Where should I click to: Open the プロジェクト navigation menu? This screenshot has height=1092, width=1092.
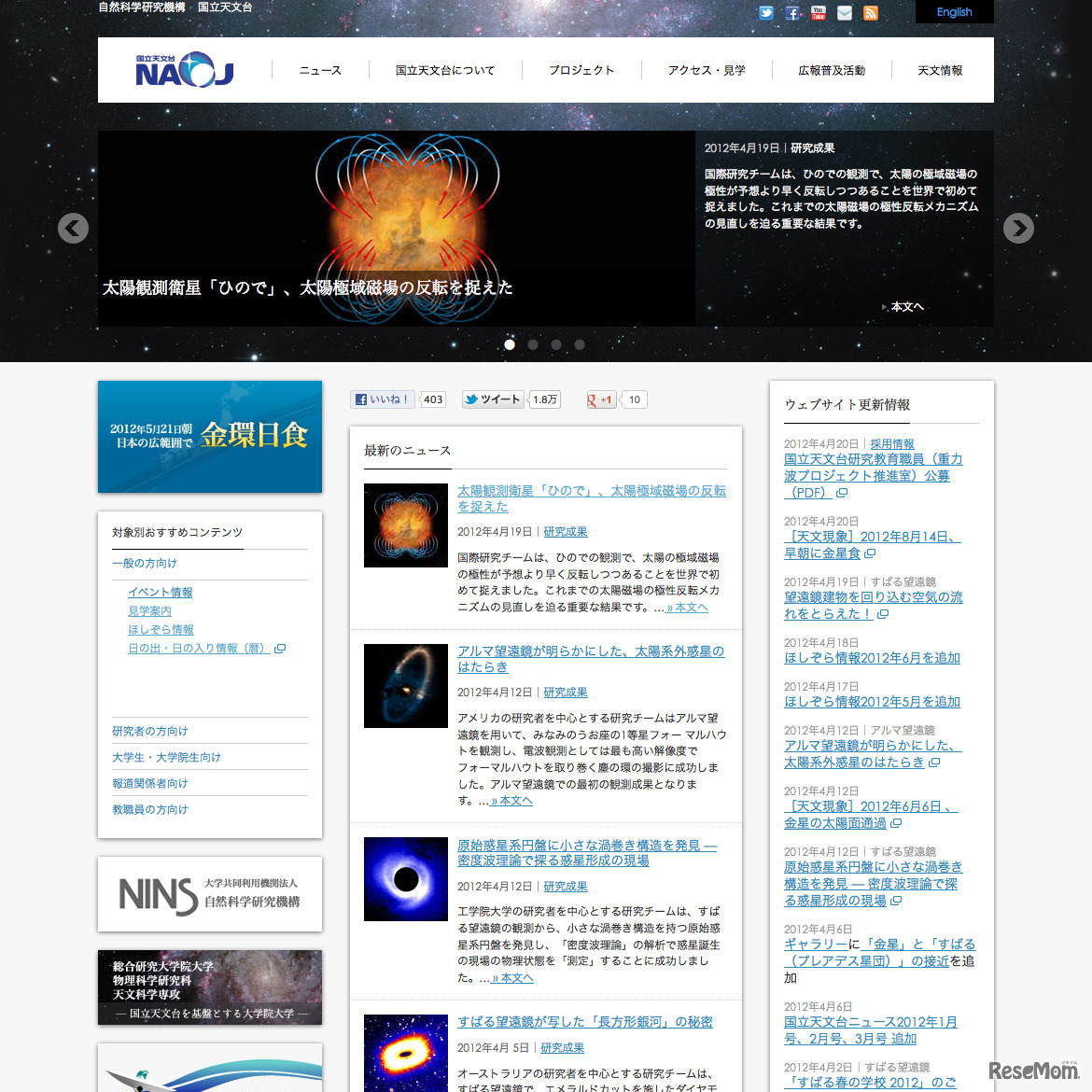(582, 70)
